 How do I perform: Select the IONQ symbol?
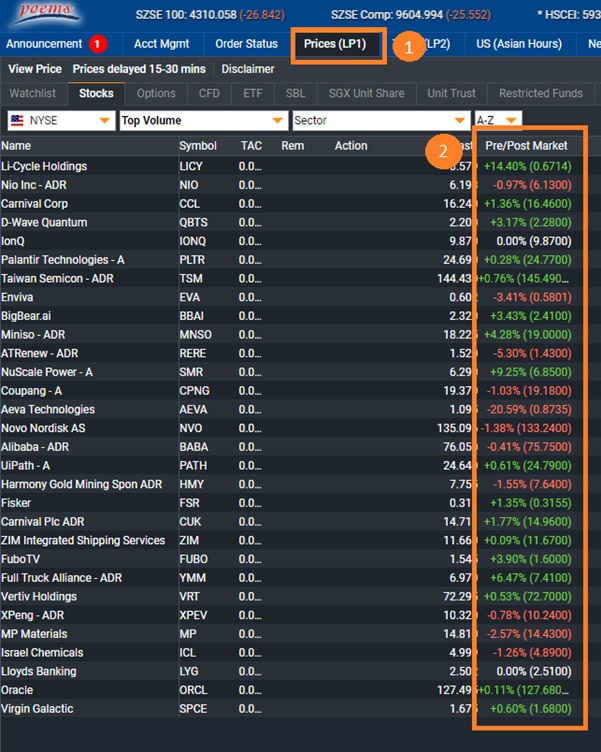pos(193,241)
